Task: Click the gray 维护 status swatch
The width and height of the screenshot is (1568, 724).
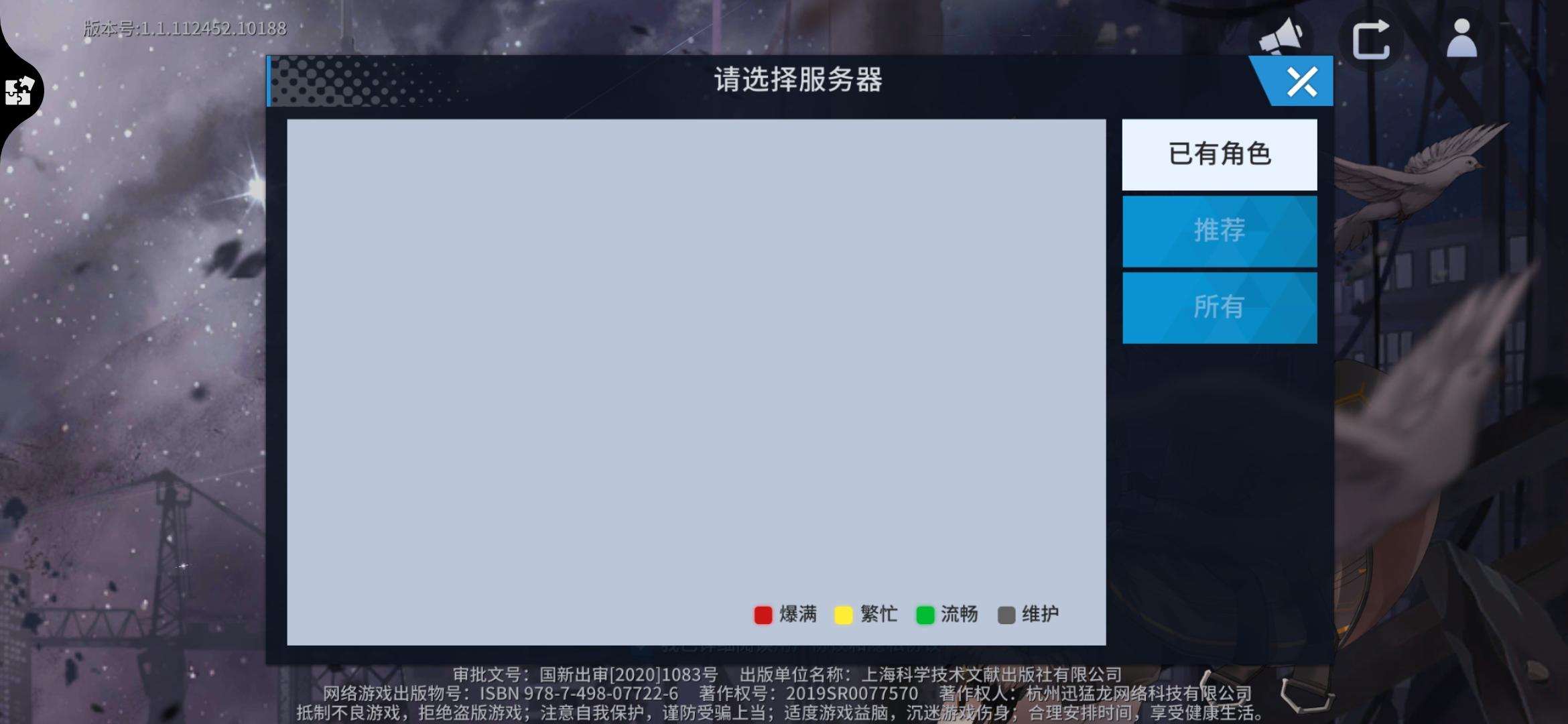Action: click(x=1006, y=615)
